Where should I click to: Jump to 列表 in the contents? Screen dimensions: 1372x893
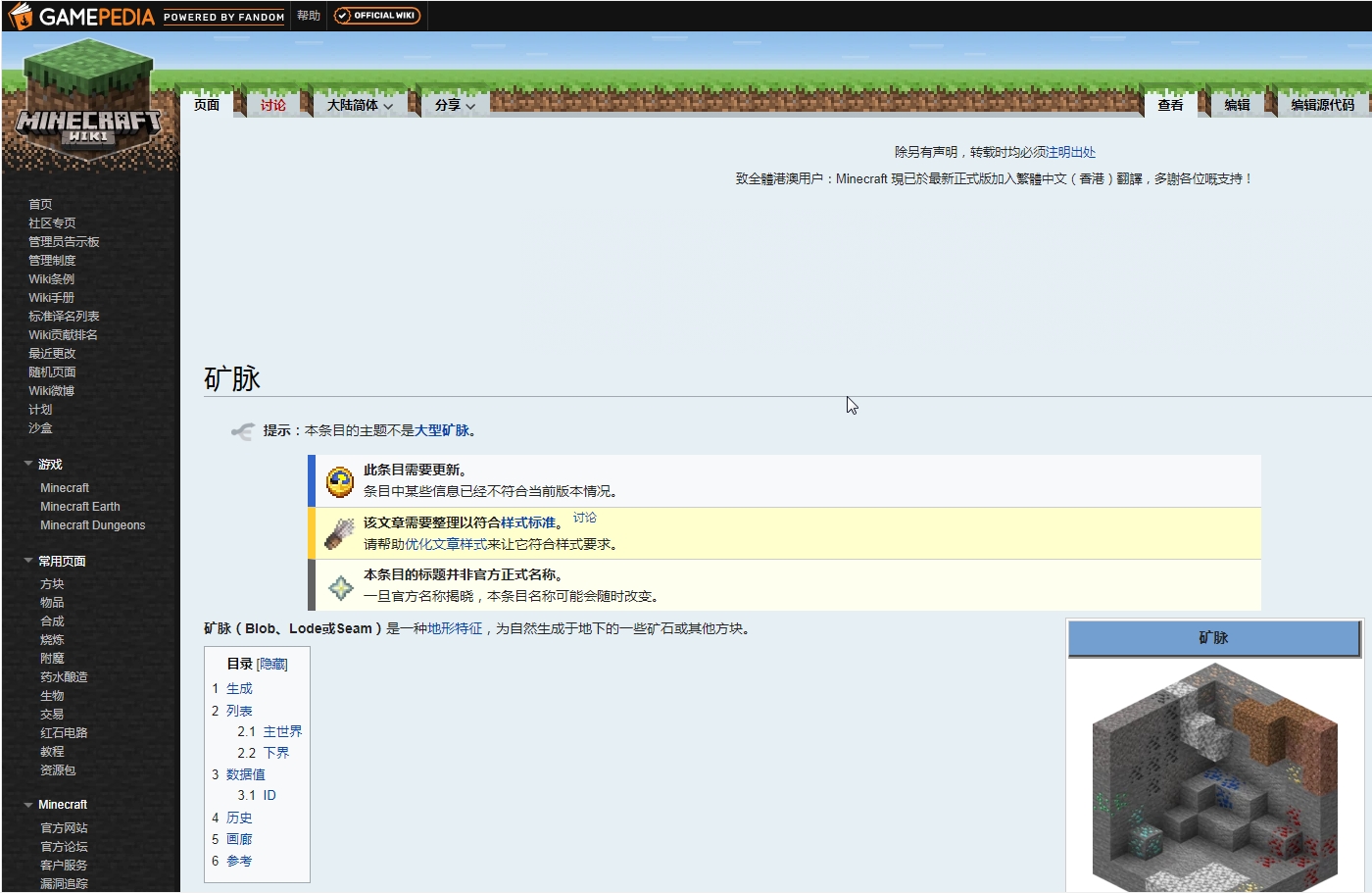239,711
